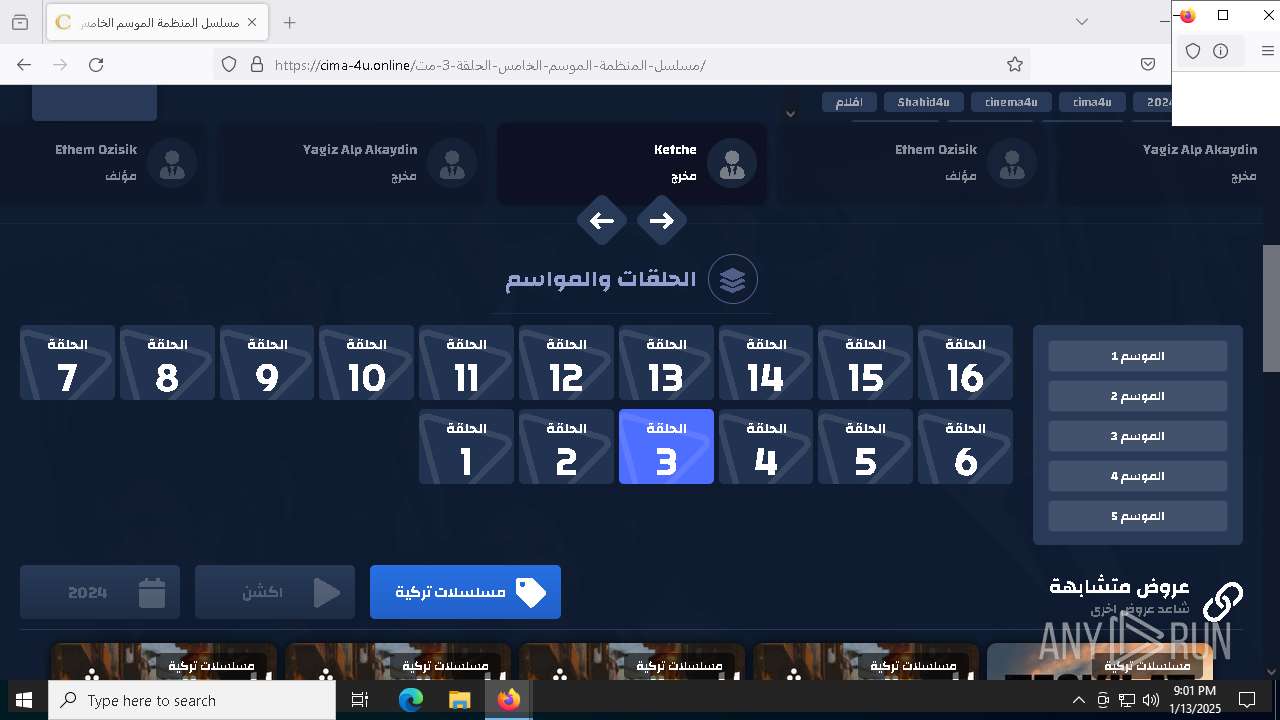Open the cima4u tag
Viewport: 1280px width, 720px height.
1092,102
